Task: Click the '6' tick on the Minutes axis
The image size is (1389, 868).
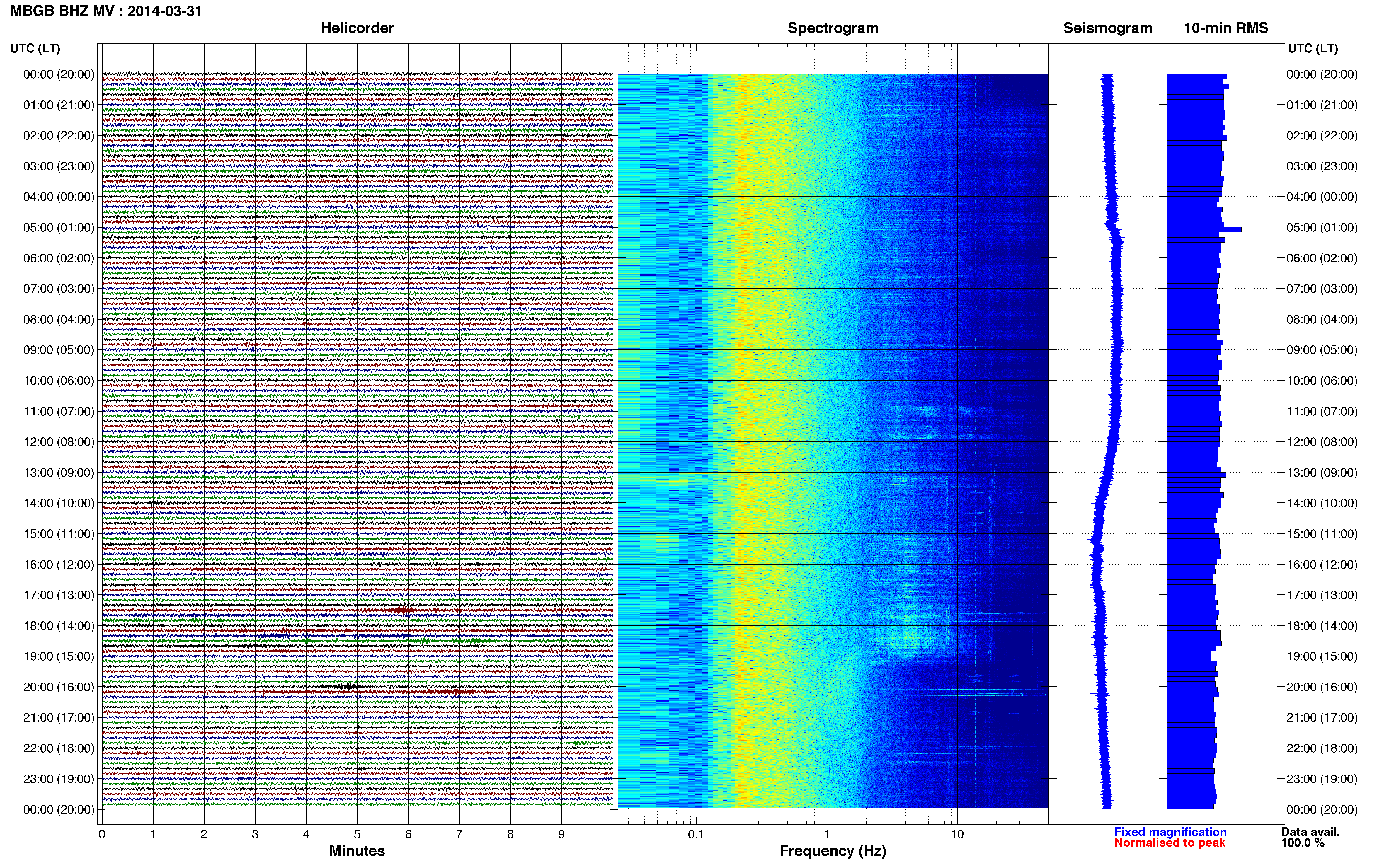Action: 408,835
